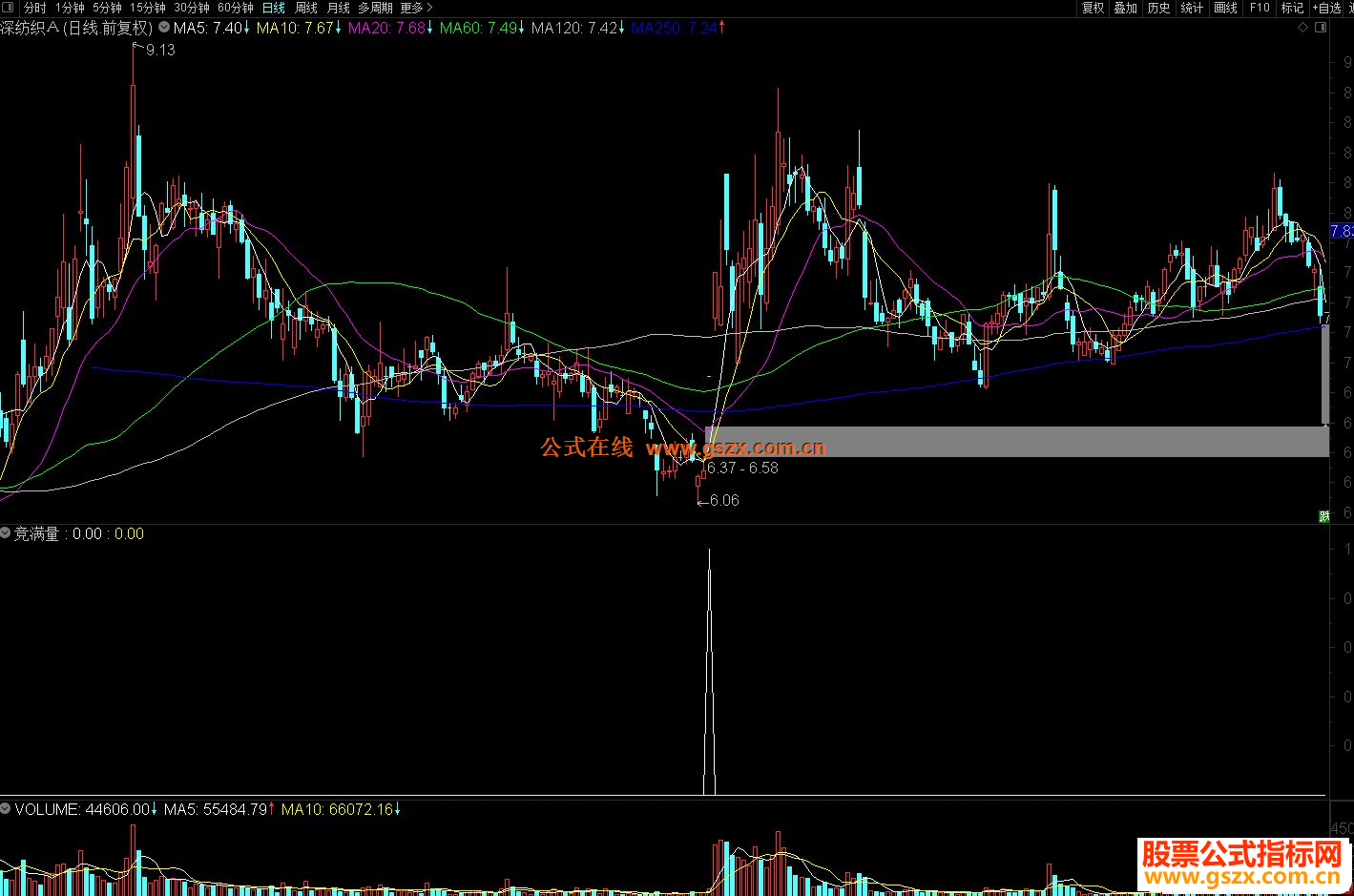1354x896 pixels.
Task: Toggle the right side panel icon
Action: (x=1321, y=28)
